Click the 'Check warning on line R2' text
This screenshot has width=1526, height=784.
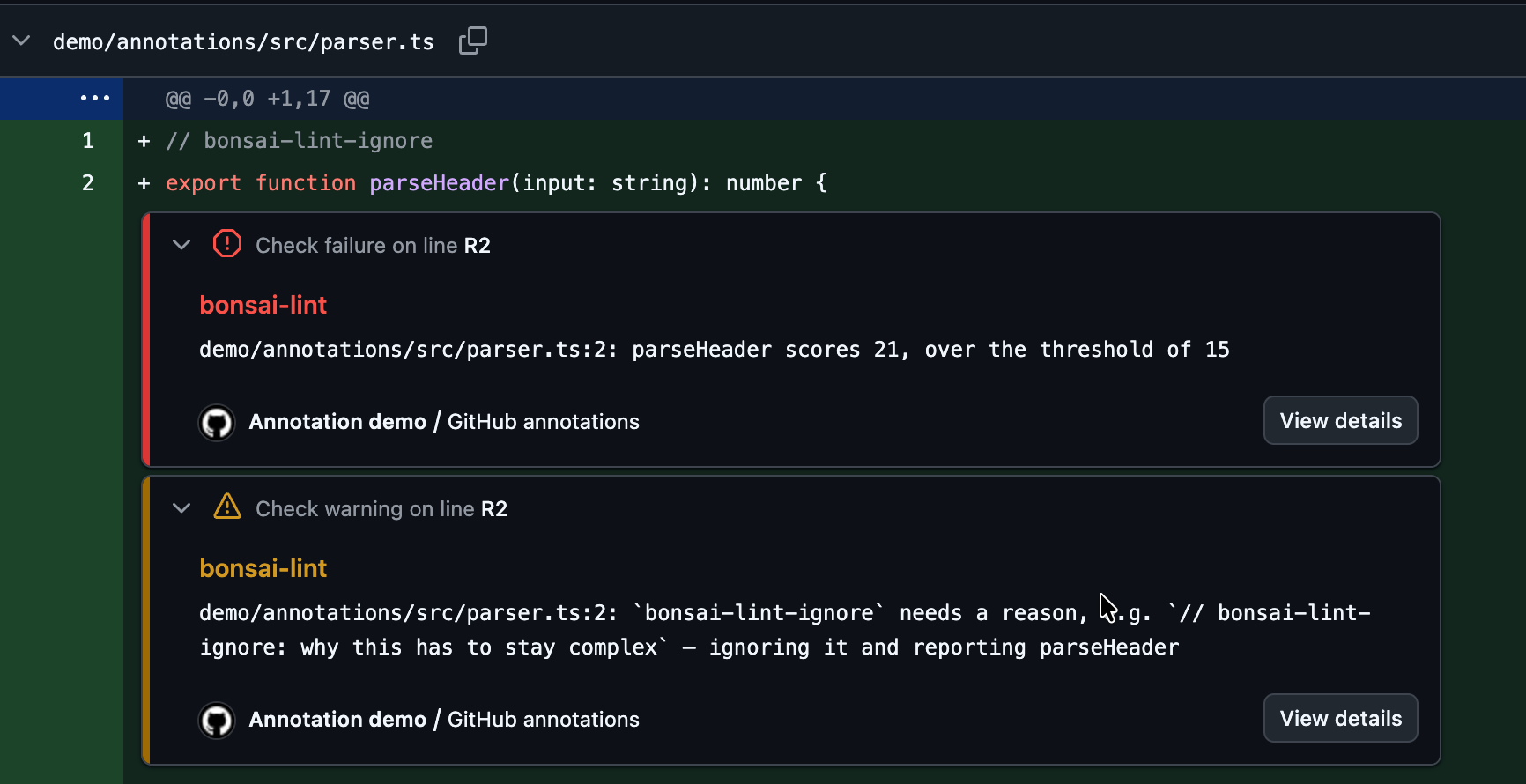click(x=381, y=508)
